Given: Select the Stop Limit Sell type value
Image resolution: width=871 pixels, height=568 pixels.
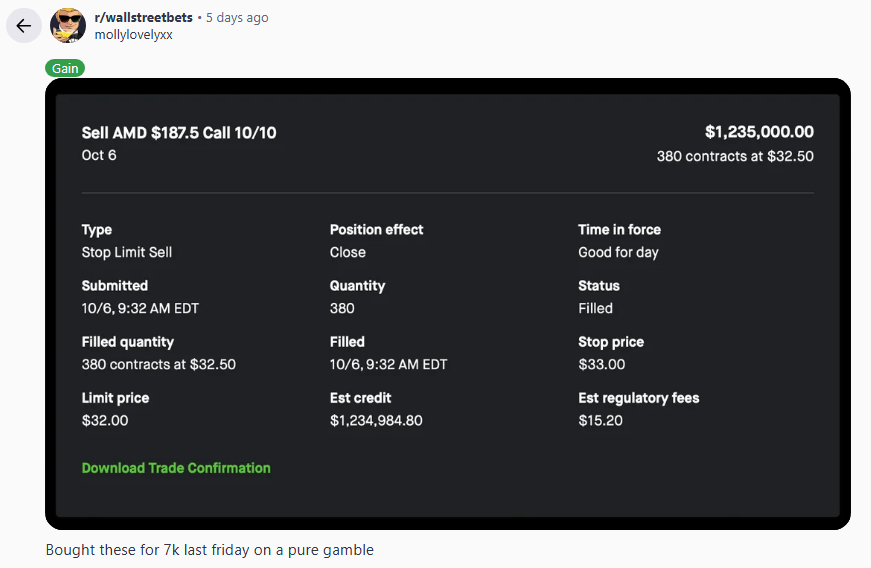Looking at the screenshot, I should 127,252.
